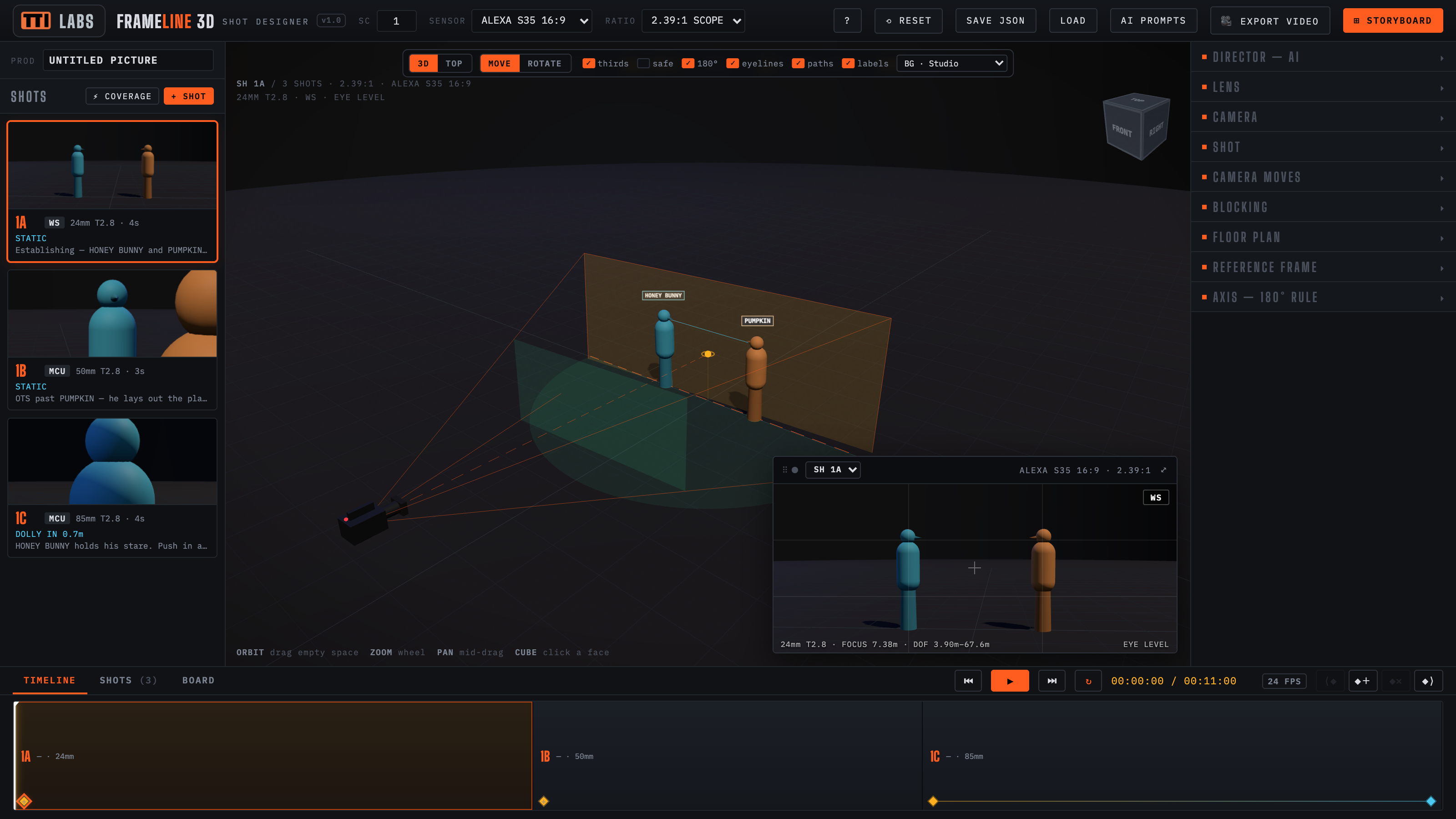Click the preview panel drag handle dots
The image size is (1456, 819).
784,470
